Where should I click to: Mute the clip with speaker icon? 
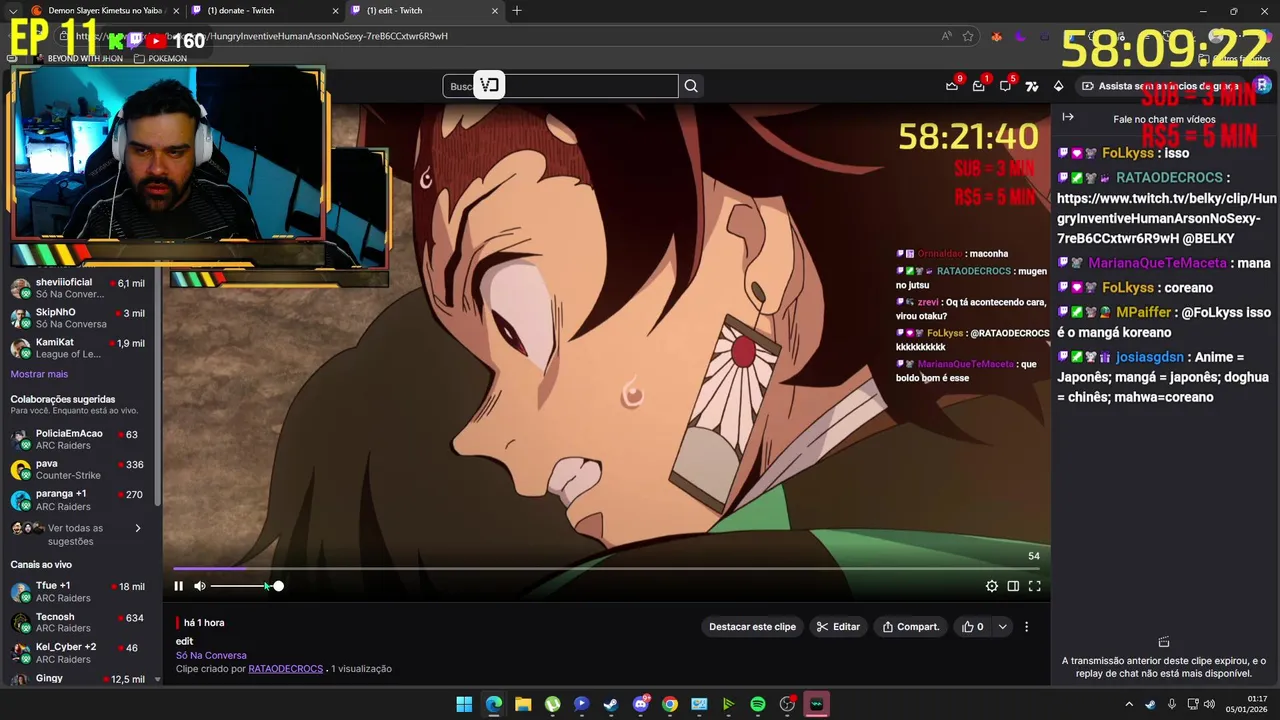tap(200, 586)
